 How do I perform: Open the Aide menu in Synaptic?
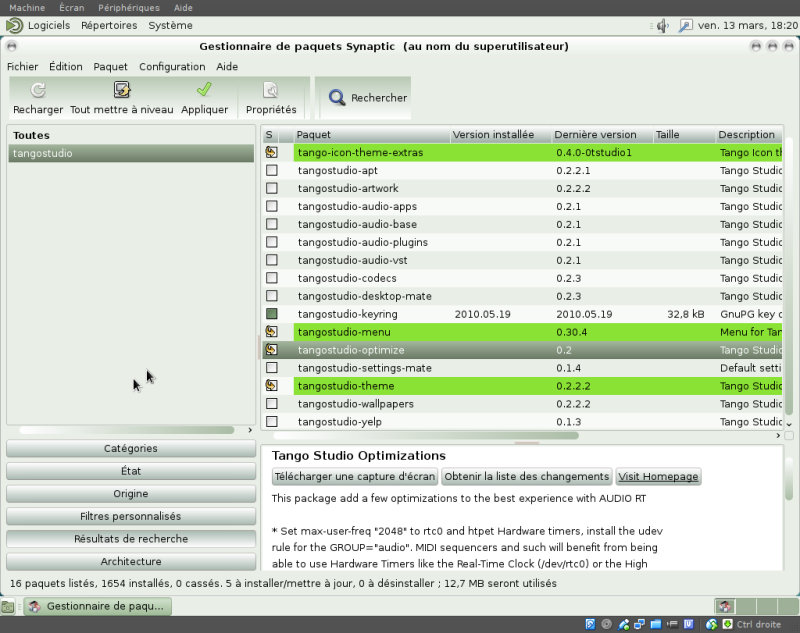pyautogui.click(x=227, y=67)
